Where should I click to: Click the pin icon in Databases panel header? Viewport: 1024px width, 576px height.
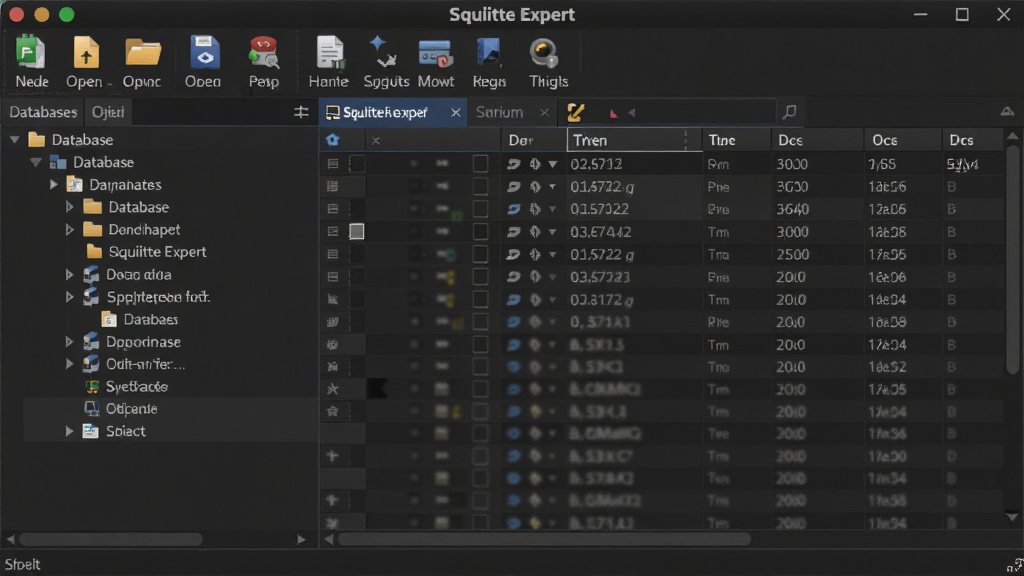(x=301, y=112)
